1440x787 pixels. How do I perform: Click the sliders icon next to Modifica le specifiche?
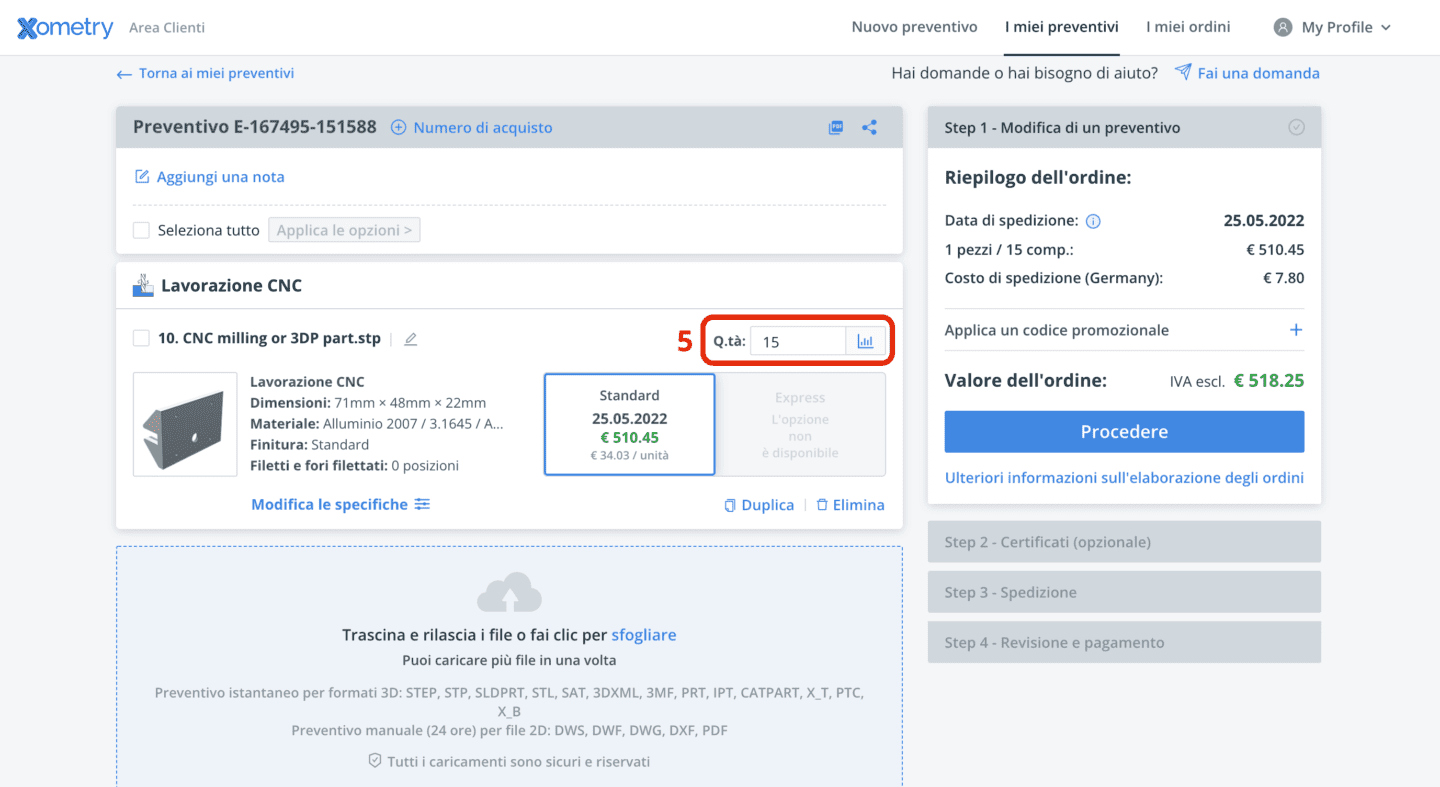click(x=423, y=504)
